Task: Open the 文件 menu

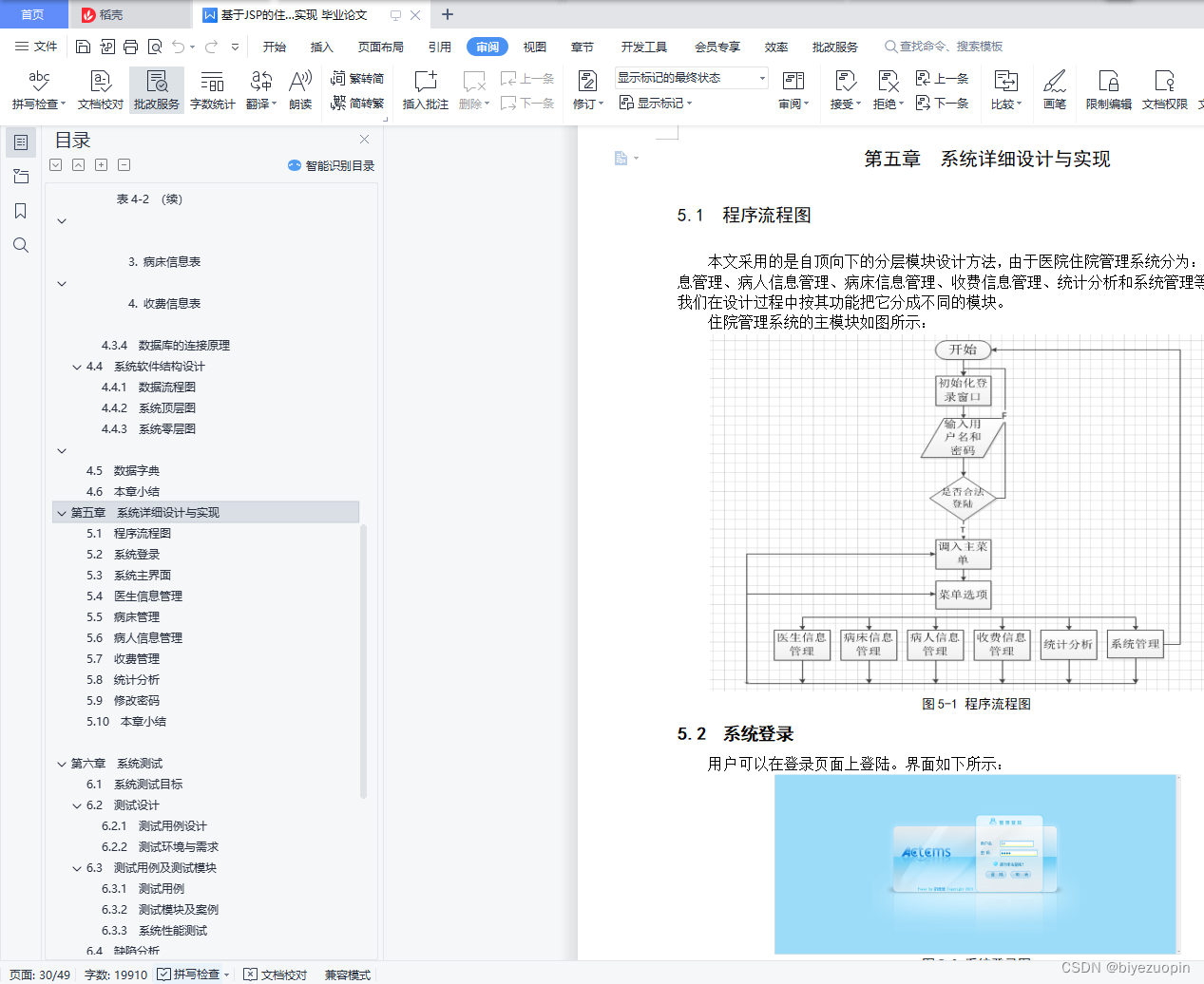Action: pos(36,47)
